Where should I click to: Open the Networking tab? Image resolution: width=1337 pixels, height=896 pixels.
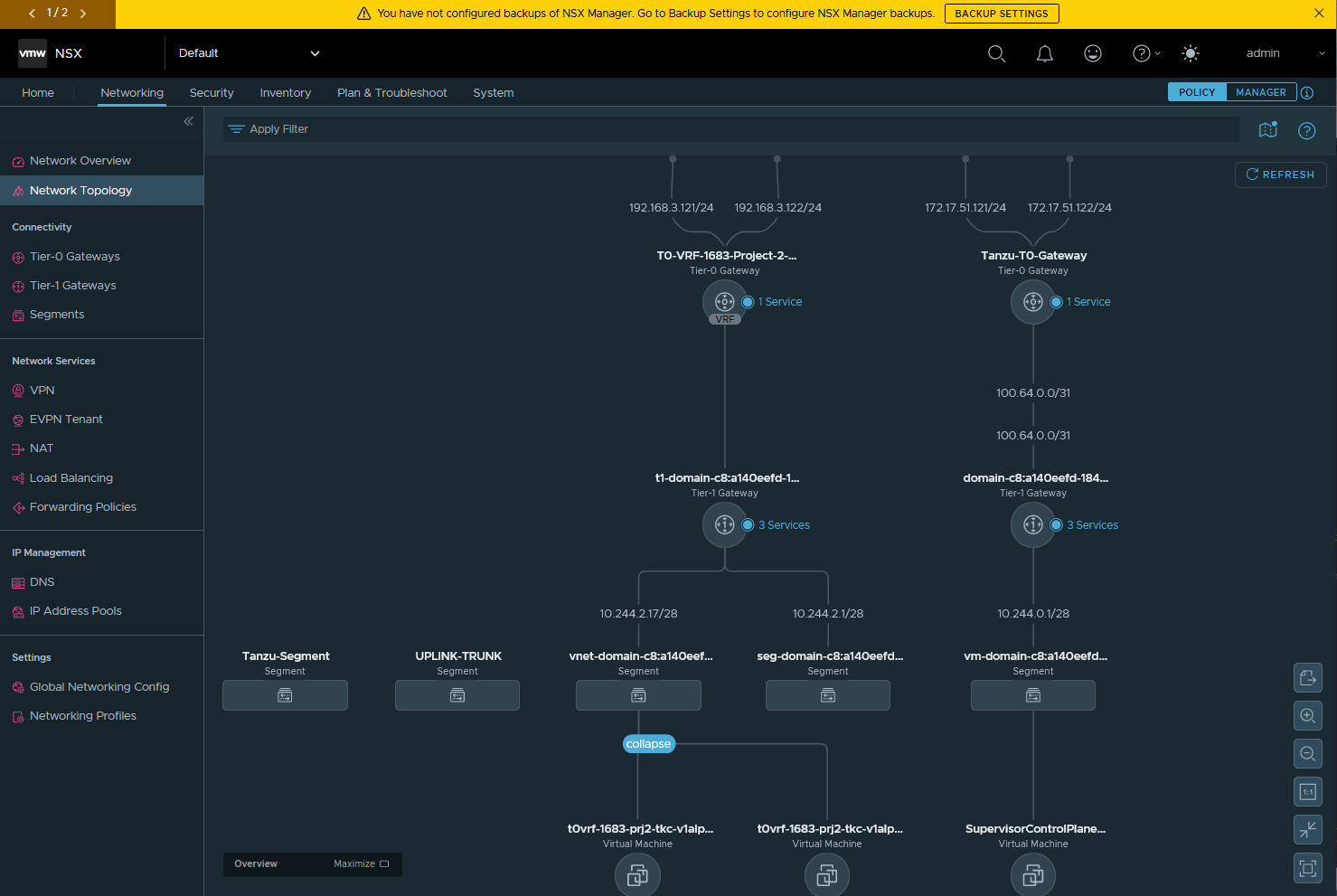click(132, 92)
